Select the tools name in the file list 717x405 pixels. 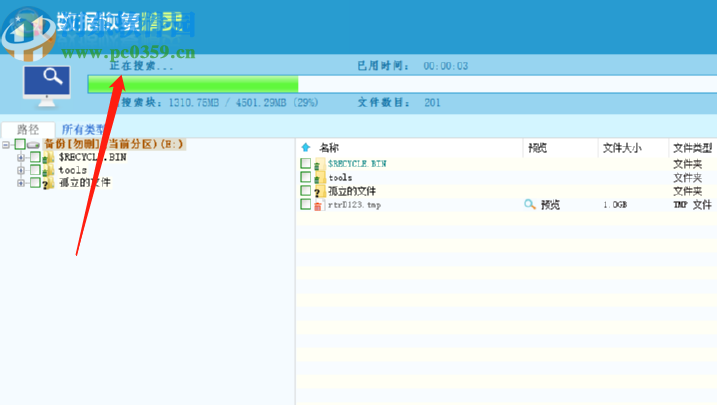(x=340, y=177)
